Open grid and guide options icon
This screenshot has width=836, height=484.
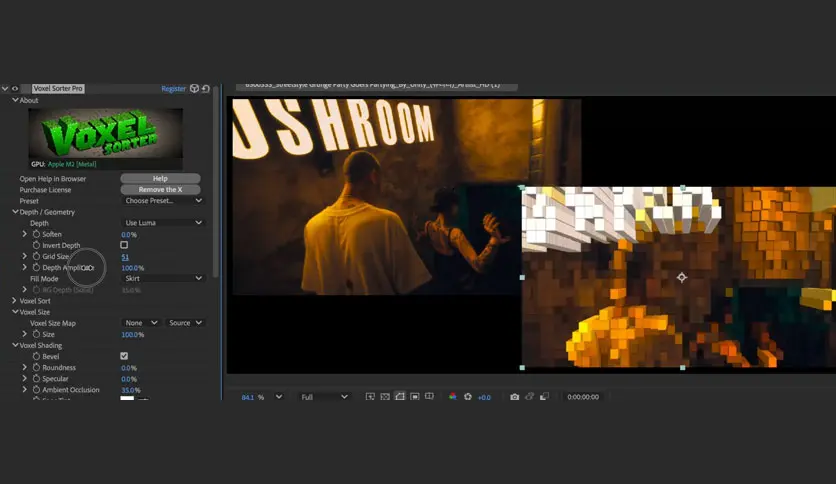(x=429, y=397)
